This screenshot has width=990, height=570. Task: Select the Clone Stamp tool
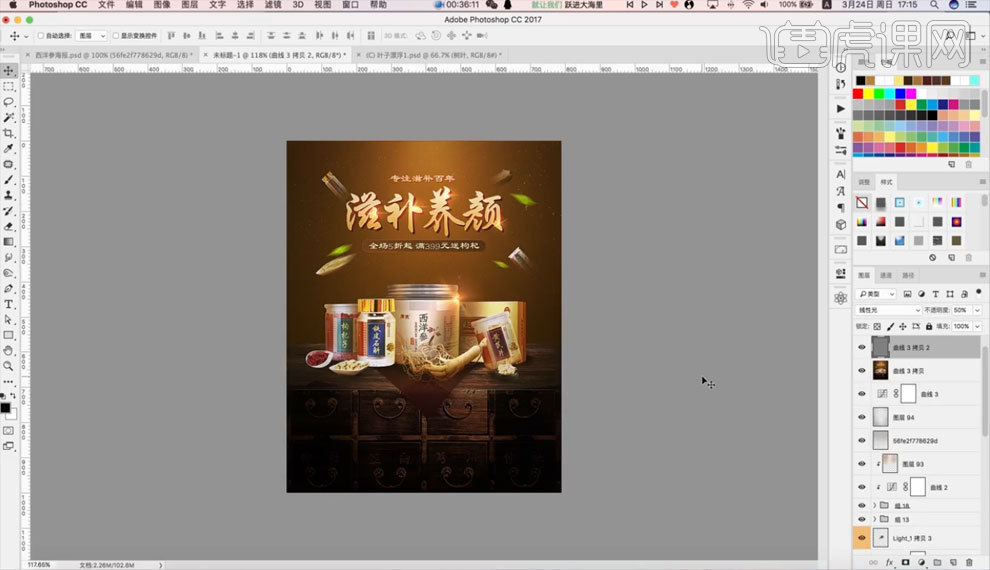pyautogui.click(x=9, y=195)
